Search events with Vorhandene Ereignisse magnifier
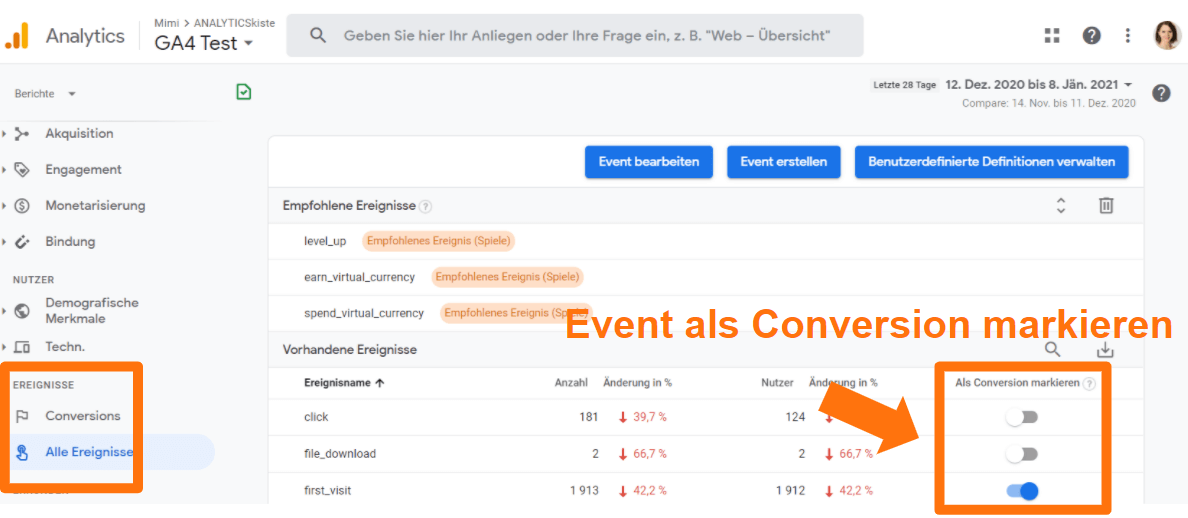 click(x=1053, y=349)
